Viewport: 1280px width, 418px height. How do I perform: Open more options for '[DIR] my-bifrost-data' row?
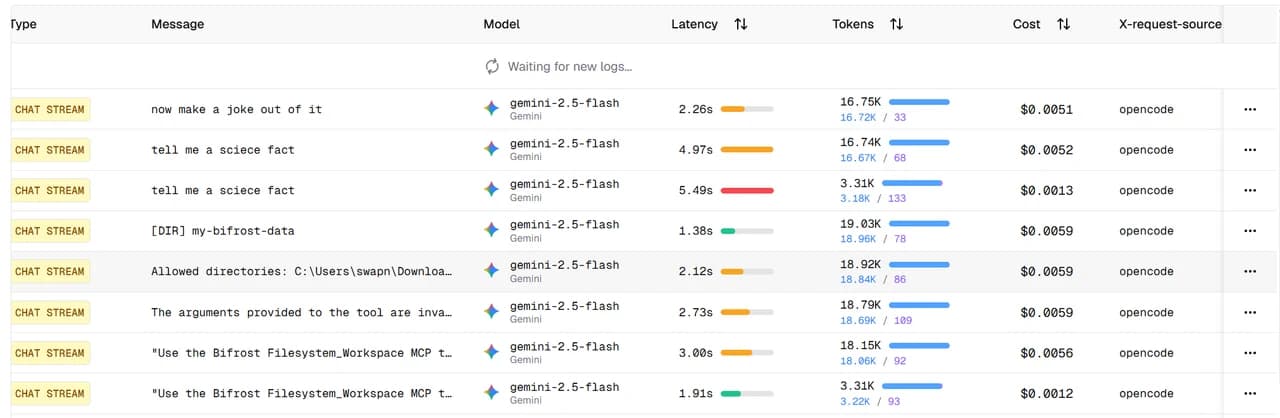(x=1250, y=231)
